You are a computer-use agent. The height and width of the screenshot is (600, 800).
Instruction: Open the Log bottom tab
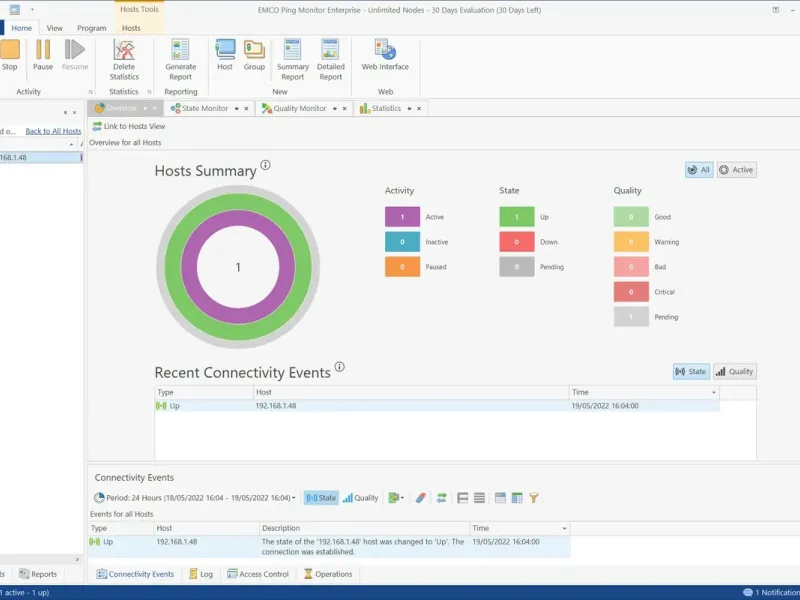click(x=201, y=574)
